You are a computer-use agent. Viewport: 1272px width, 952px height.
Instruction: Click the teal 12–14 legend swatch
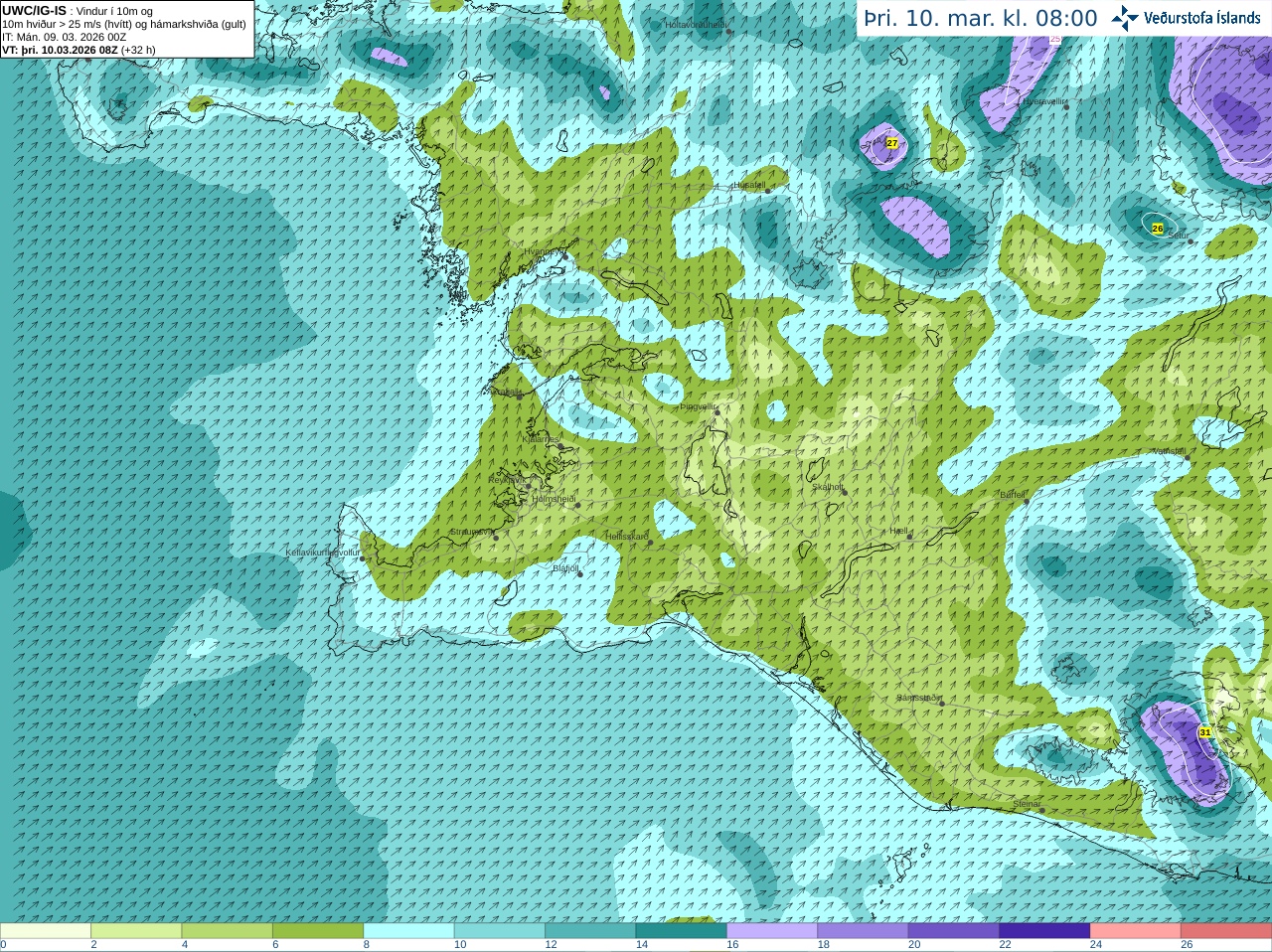point(590,931)
